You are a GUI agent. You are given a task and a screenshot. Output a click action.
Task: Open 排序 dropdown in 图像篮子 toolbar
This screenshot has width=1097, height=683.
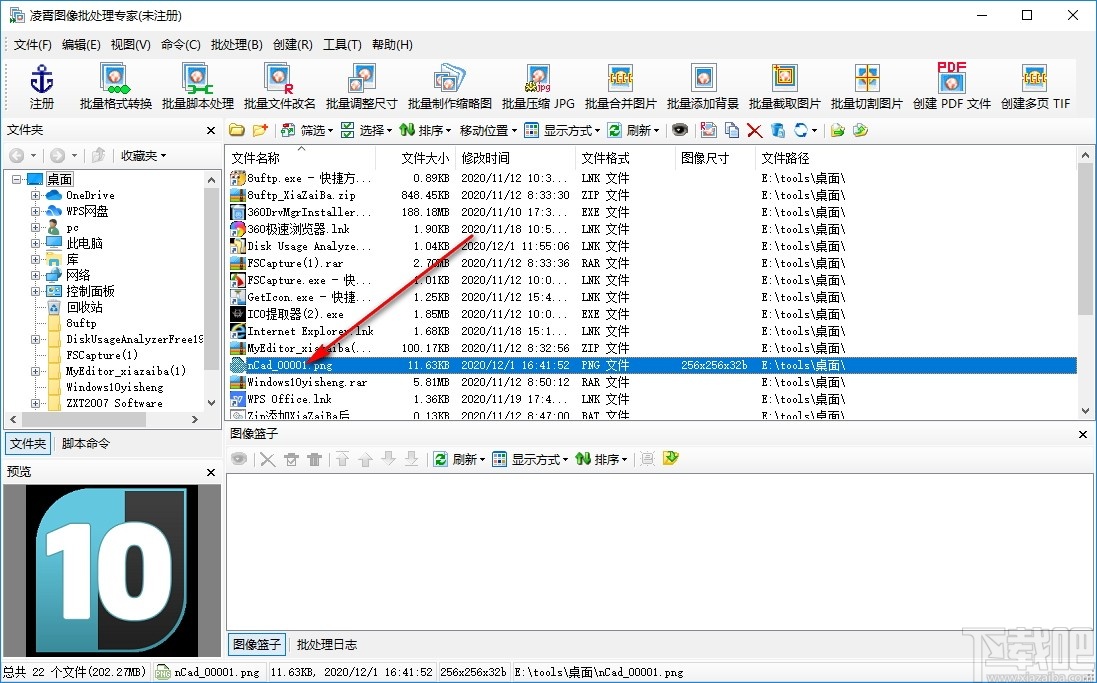coord(602,459)
